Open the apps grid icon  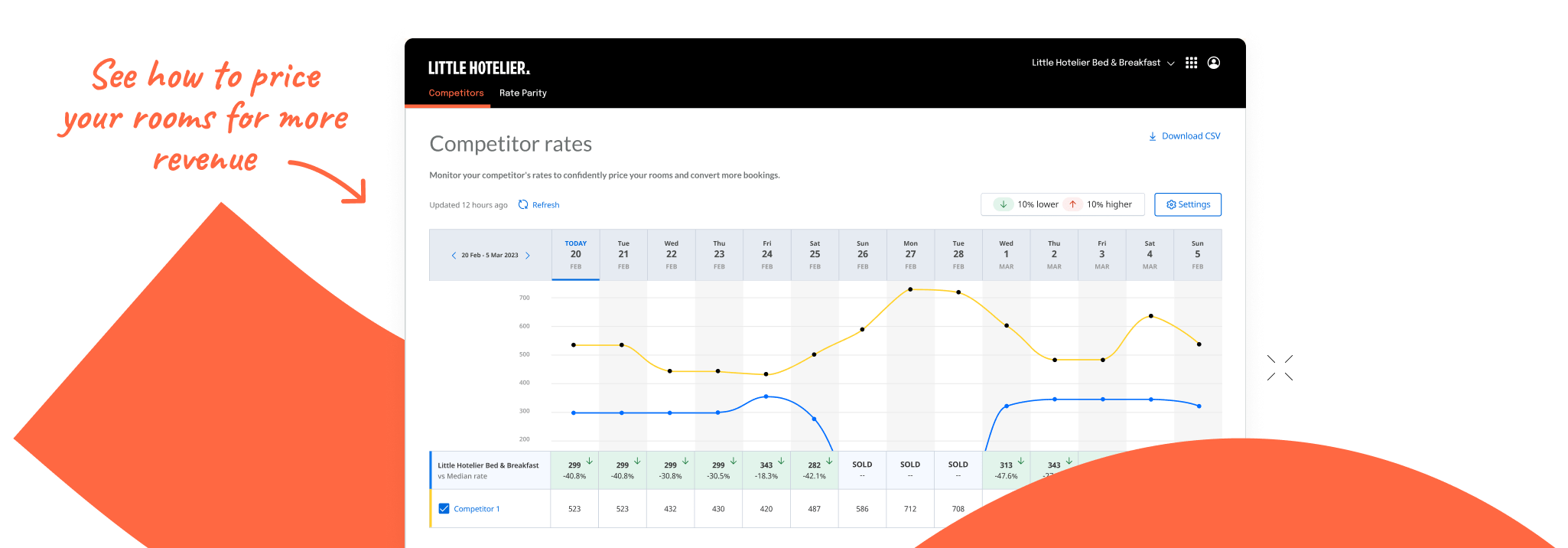pyautogui.click(x=1191, y=63)
